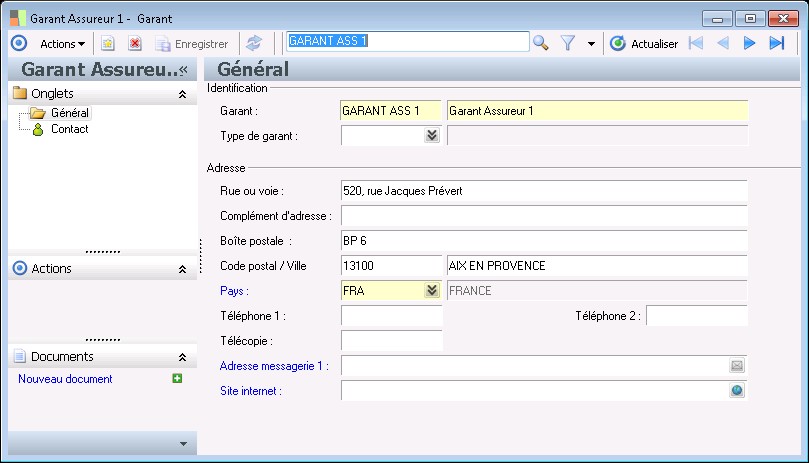Click the Actualiser refresh button

(644, 44)
